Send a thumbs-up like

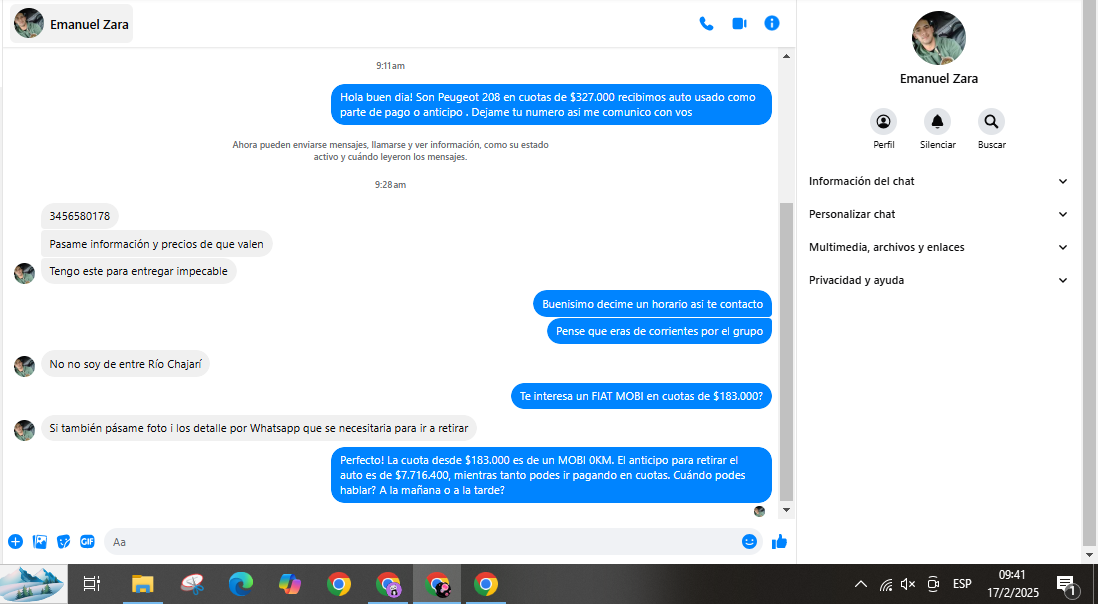[x=779, y=542]
